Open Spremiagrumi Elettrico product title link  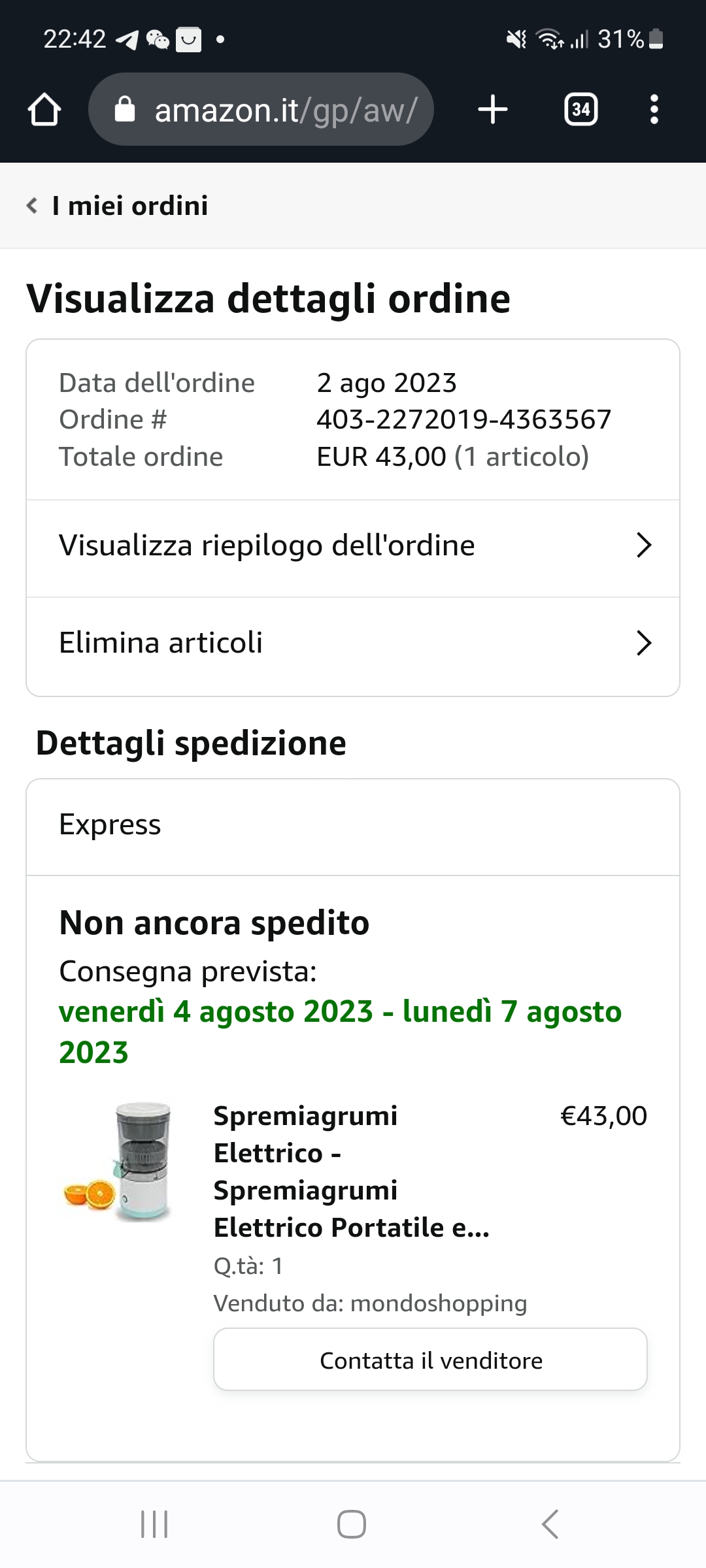(352, 1171)
